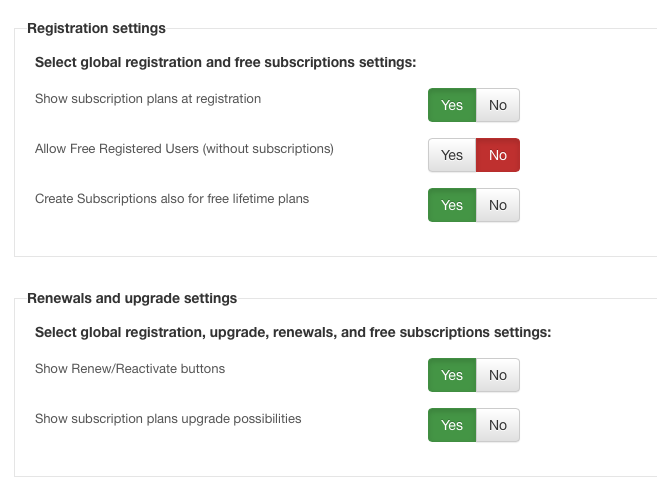The width and height of the screenshot is (657, 489).
Task: Enable Show subscription plans at registration
Action: click(452, 105)
